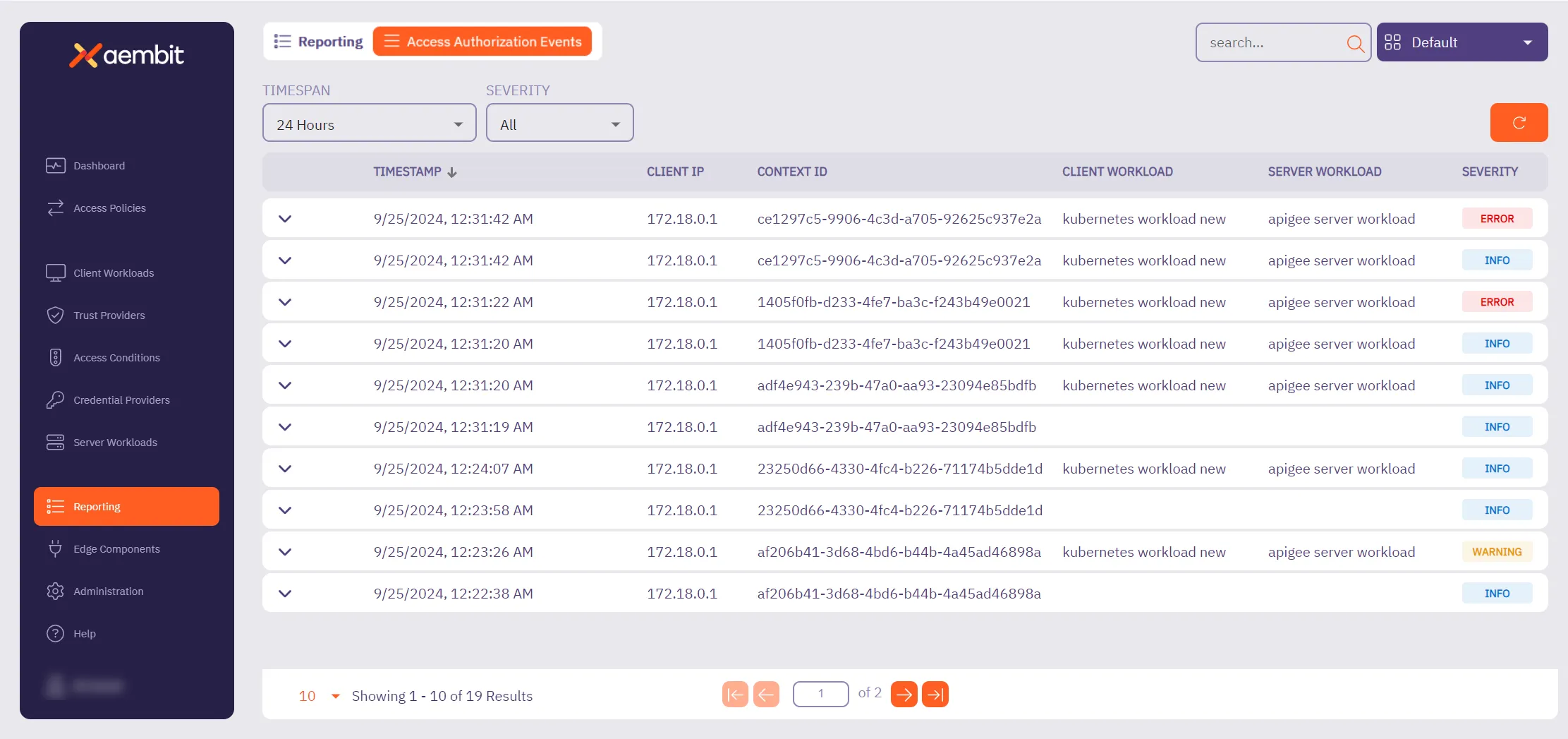The width and height of the screenshot is (1568, 739).
Task: Click the Severity column header
Action: click(1490, 172)
